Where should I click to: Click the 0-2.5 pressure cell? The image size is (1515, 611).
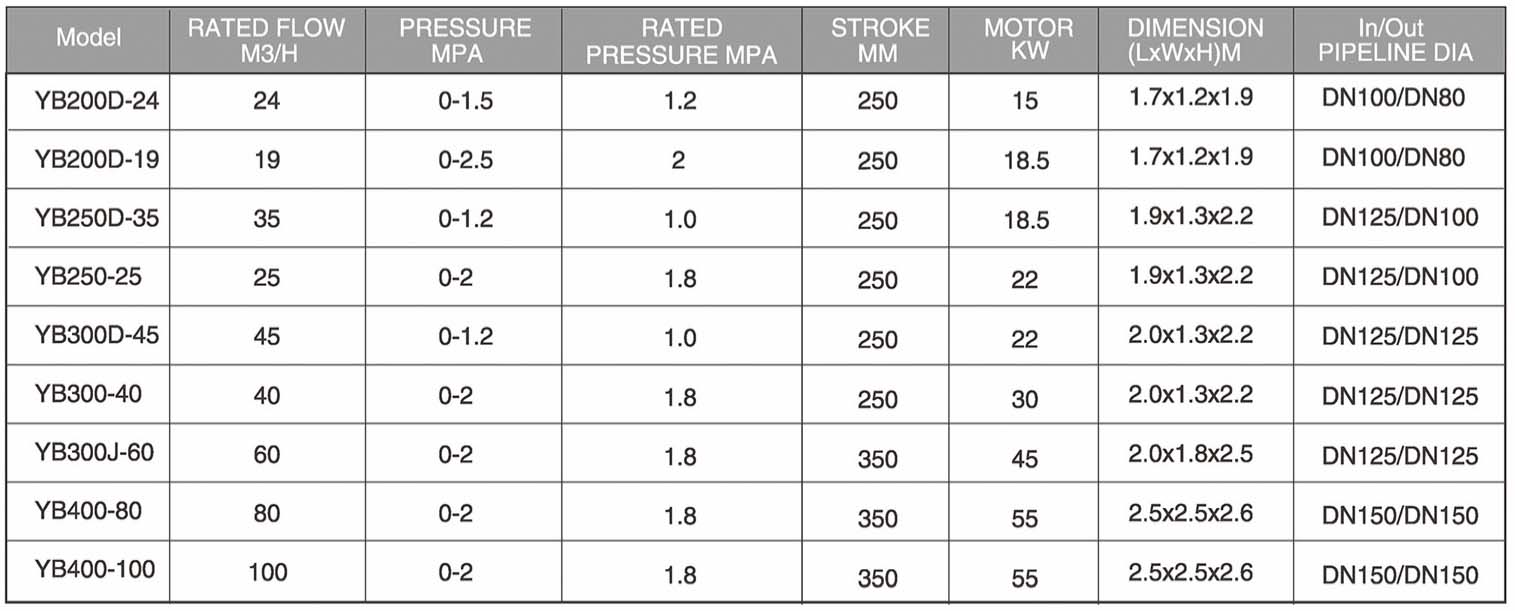466,160
